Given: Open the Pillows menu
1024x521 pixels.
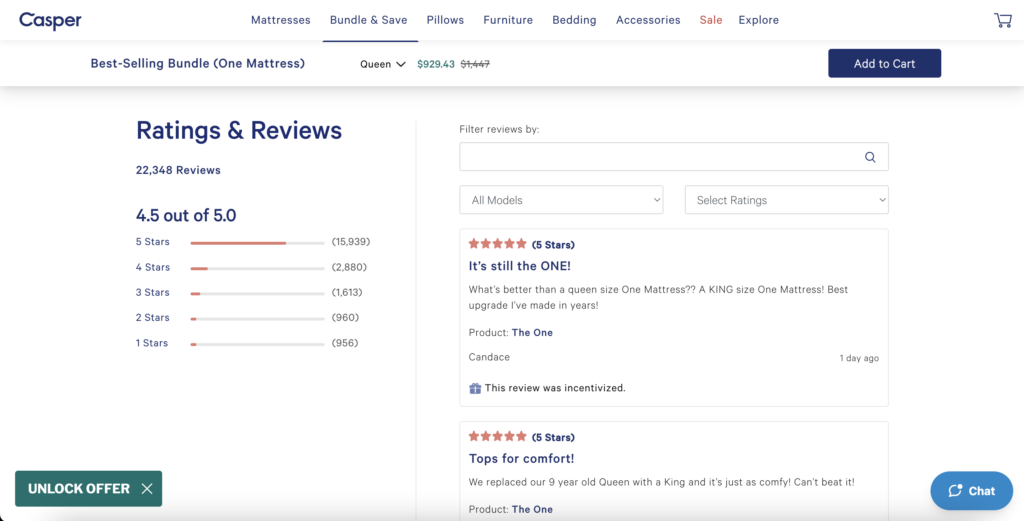Looking at the screenshot, I should click(445, 20).
